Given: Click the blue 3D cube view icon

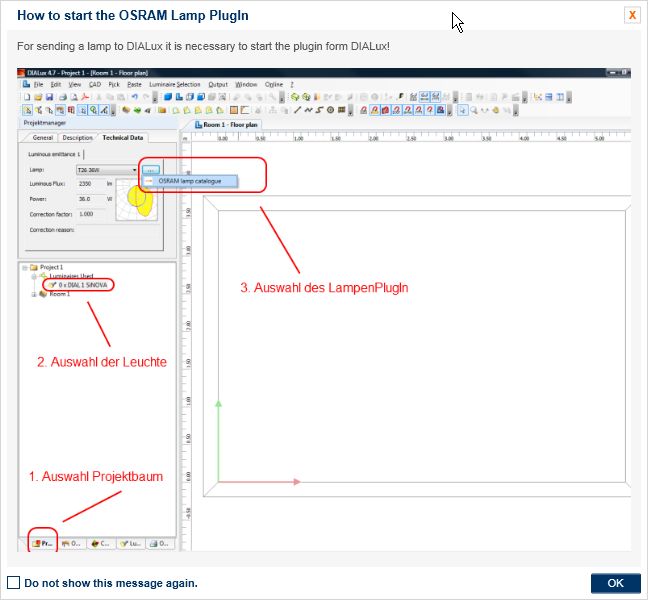Looking at the screenshot, I should click(168, 97).
